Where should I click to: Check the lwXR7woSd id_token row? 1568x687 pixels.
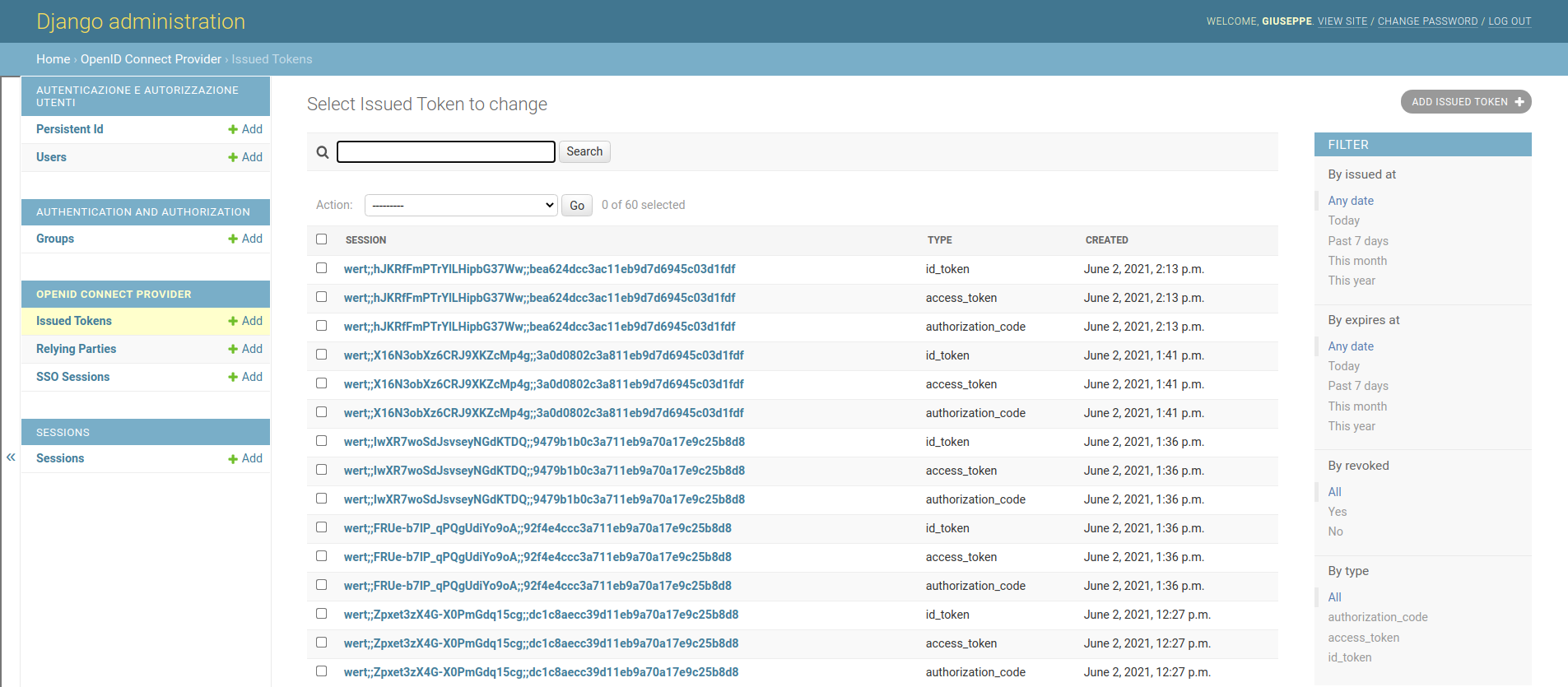321,441
